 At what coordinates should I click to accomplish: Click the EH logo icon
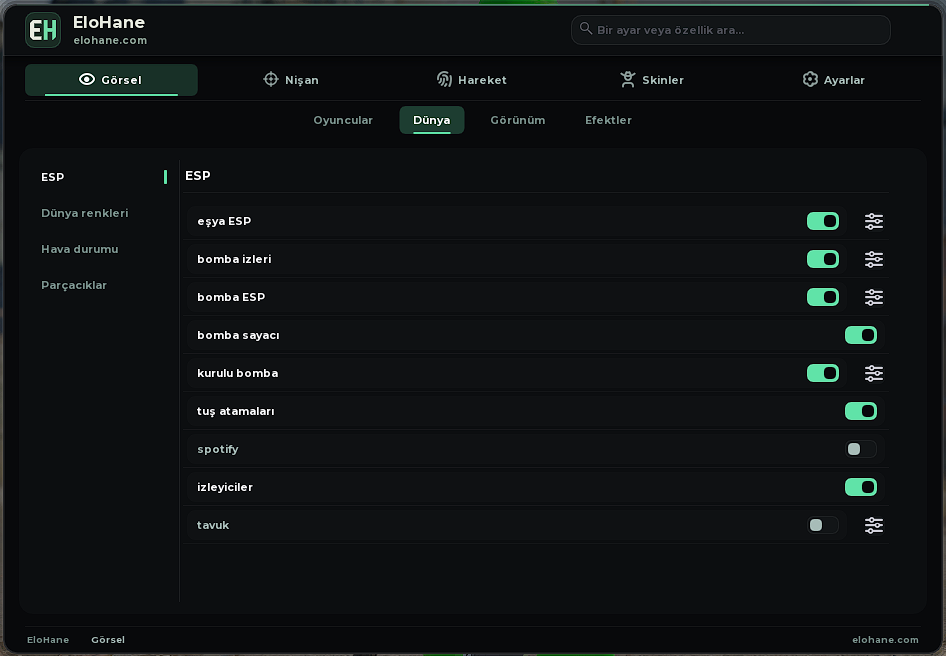click(43, 30)
